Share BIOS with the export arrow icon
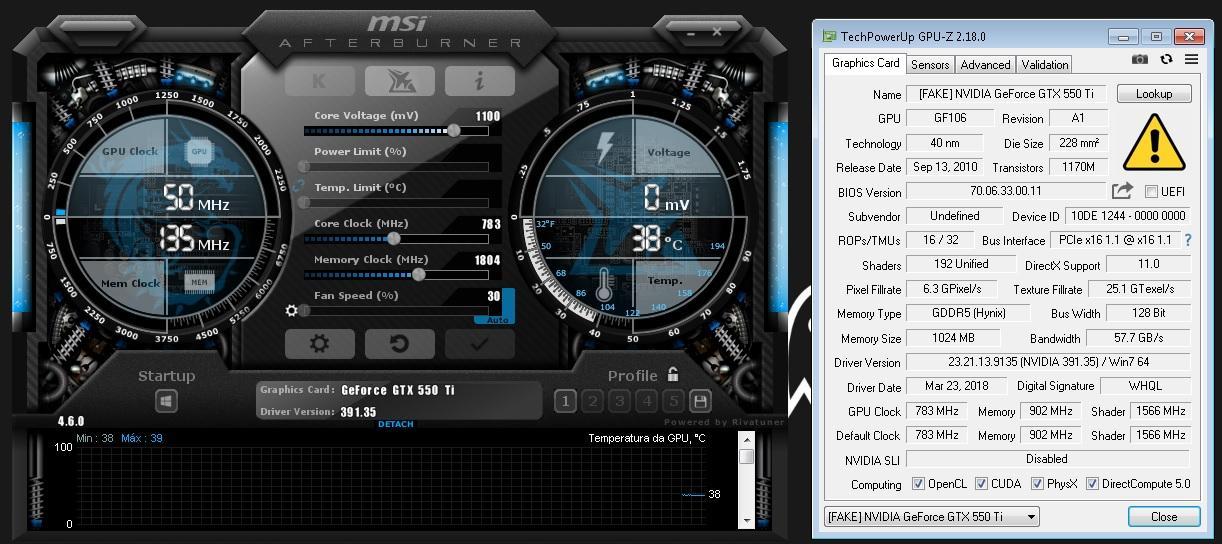This screenshot has height=544, width=1222. 1122,191
